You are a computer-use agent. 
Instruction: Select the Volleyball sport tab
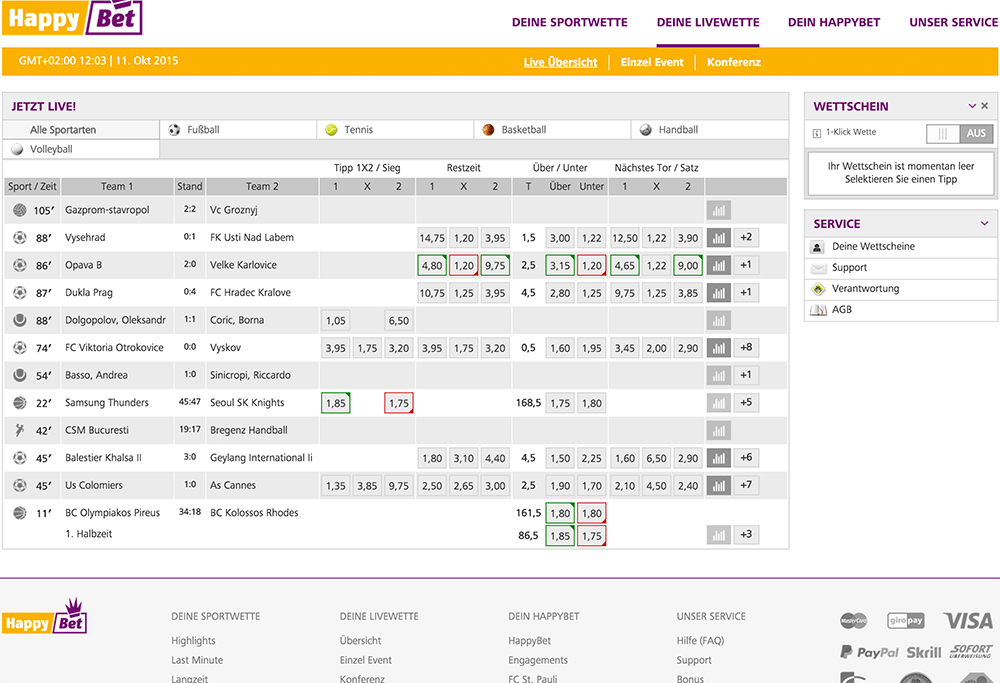click(81, 149)
